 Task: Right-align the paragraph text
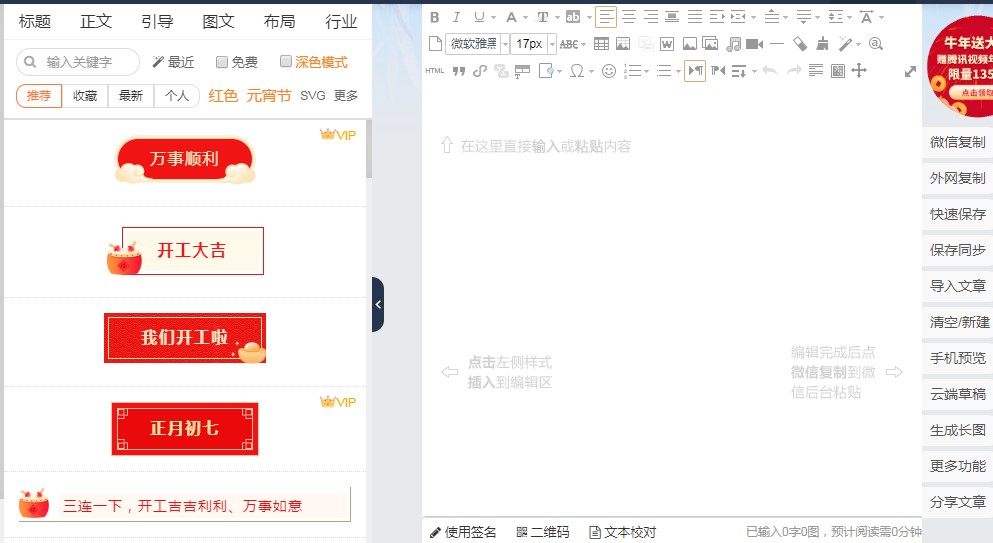click(x=651, y=17)
